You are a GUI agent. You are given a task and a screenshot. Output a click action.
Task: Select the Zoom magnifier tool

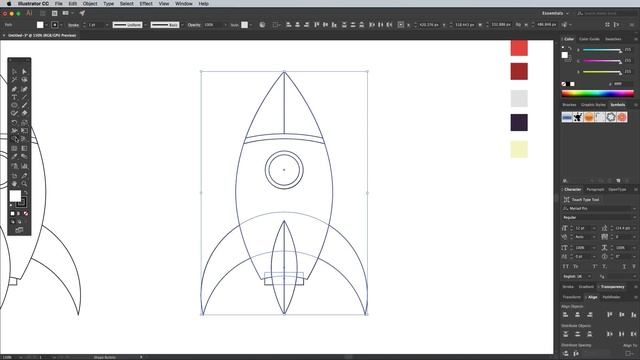[x=24, y=184]
